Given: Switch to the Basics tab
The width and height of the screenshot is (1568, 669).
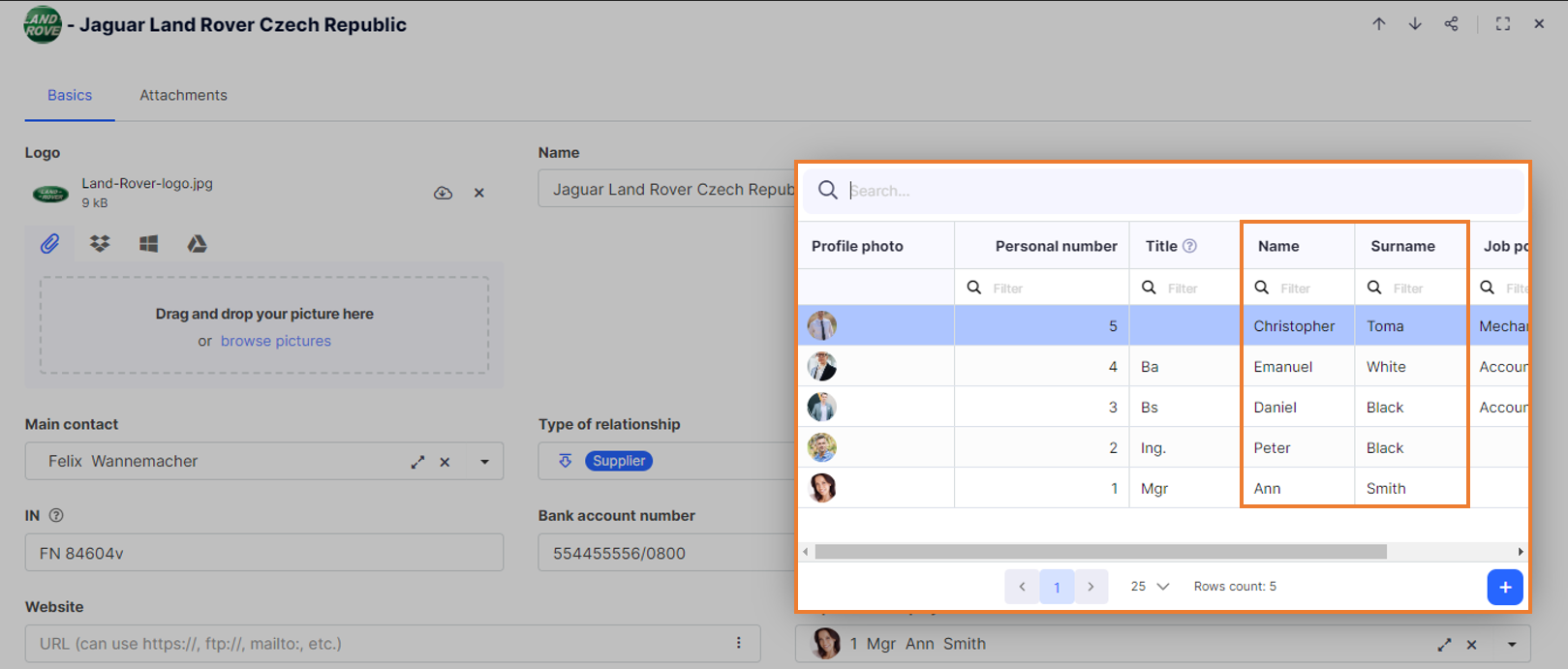Looking at the screenshot, I should coord(70,95).
